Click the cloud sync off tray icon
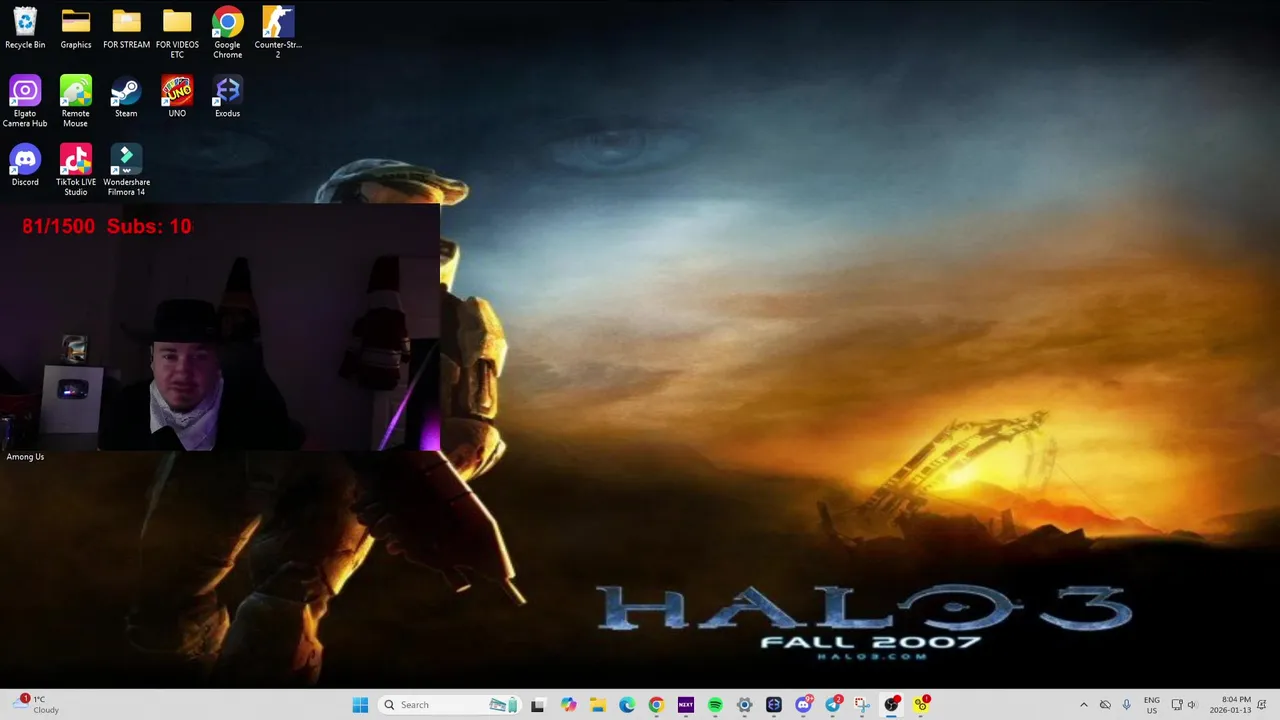Viewport: 1280px width, 720px height. pyautogui.click(x=1105, y=705)
